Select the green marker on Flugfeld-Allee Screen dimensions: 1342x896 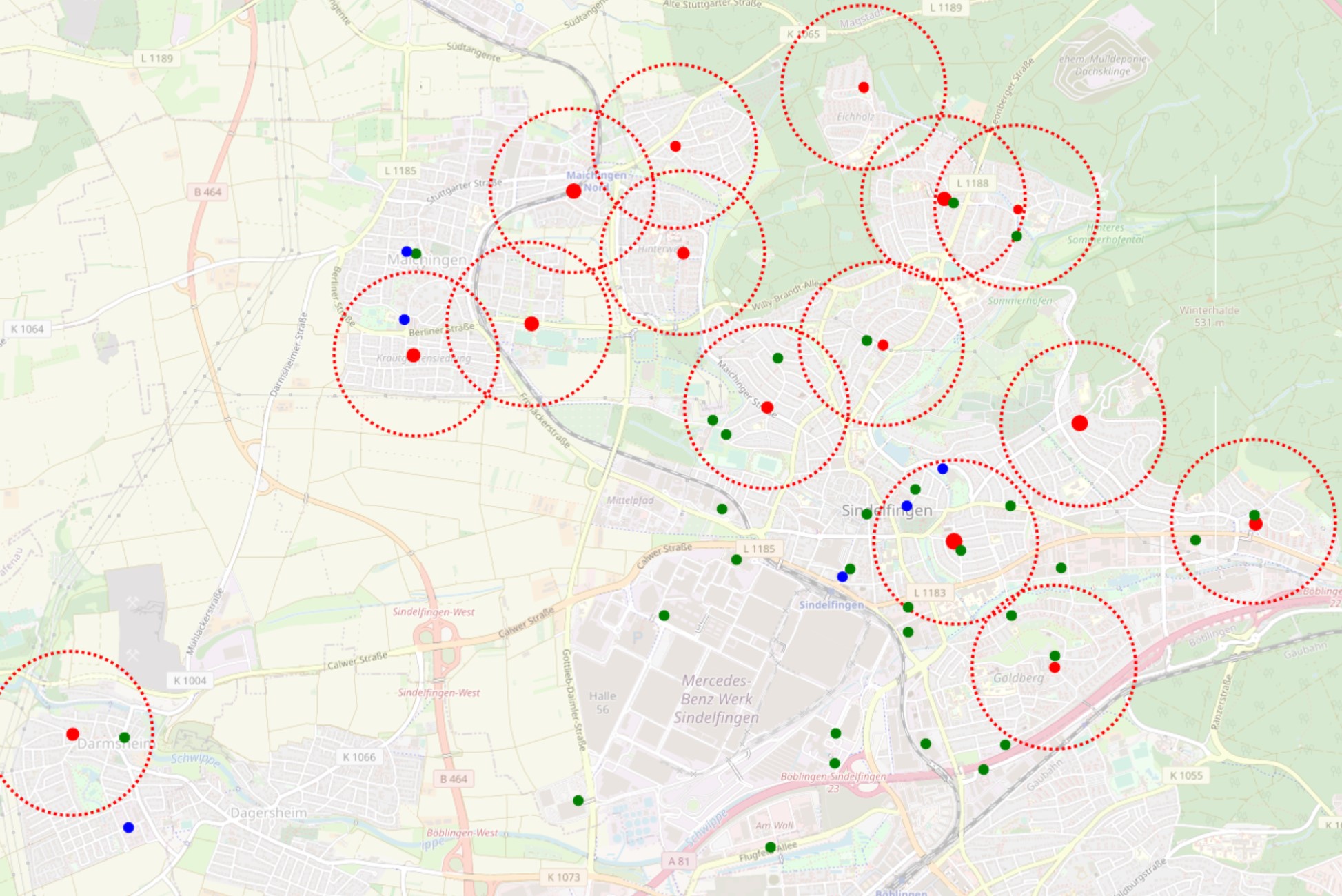click(x=771, y=847)
